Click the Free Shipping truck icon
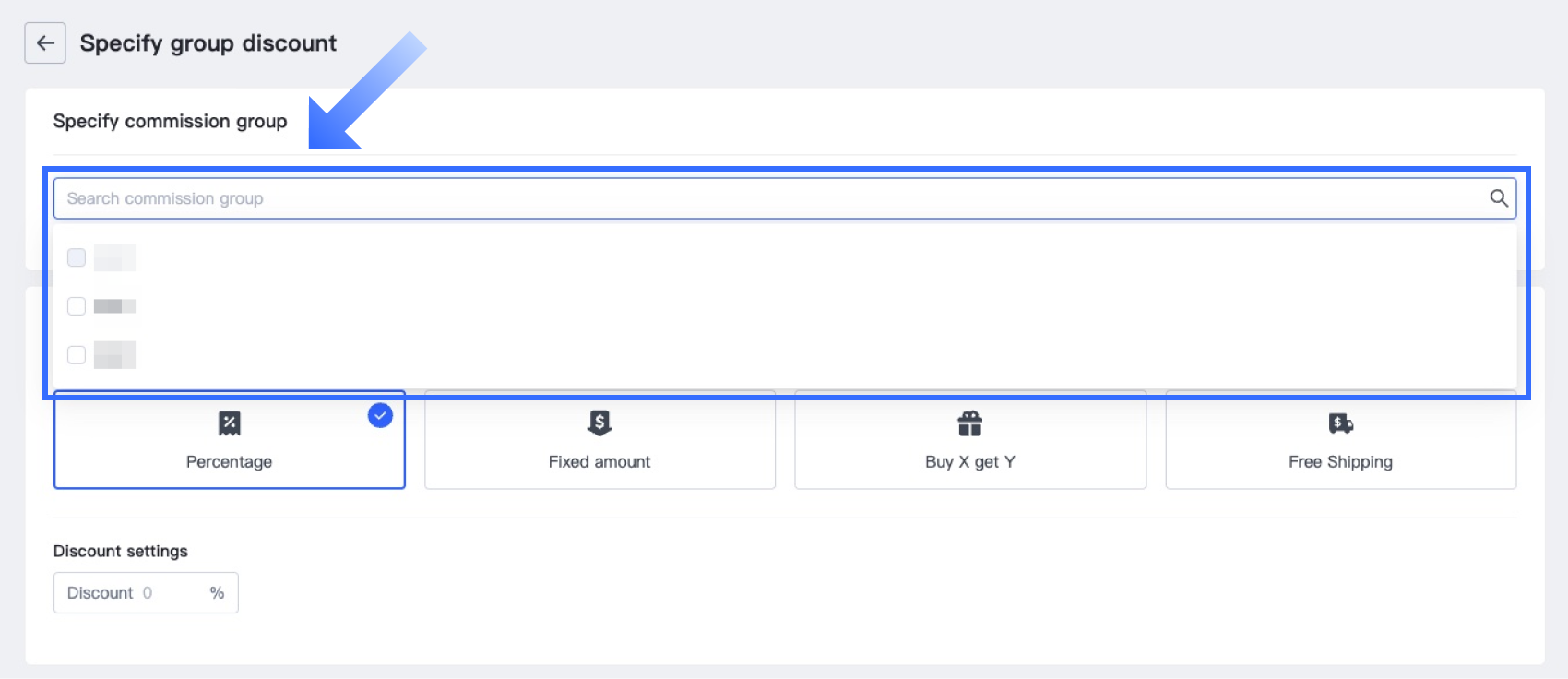This screenshot has height=679, width=1568. pyautogui.click(x=1340, y=423)
